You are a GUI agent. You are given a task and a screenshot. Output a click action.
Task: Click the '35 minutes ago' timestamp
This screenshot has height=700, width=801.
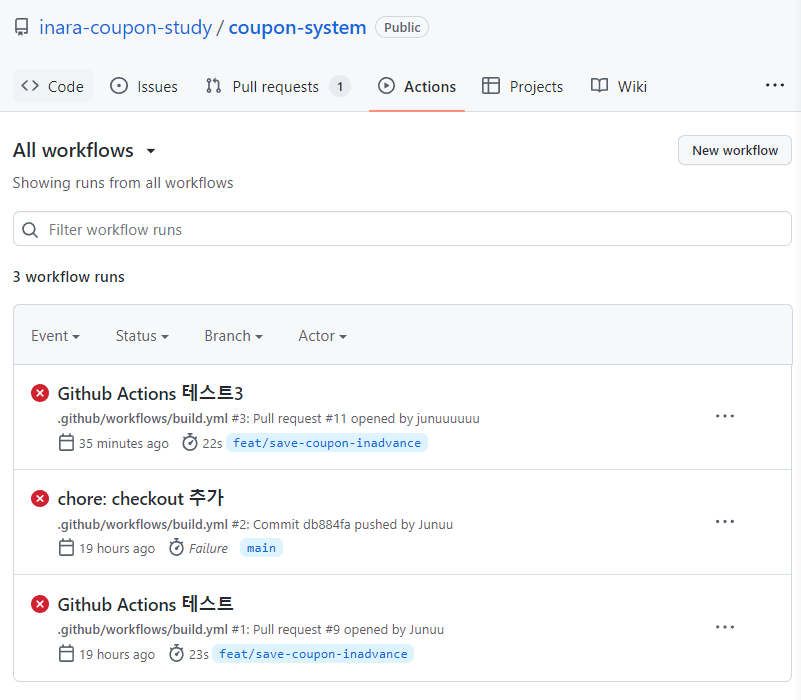pyautogui.click(x=124, y=444)
